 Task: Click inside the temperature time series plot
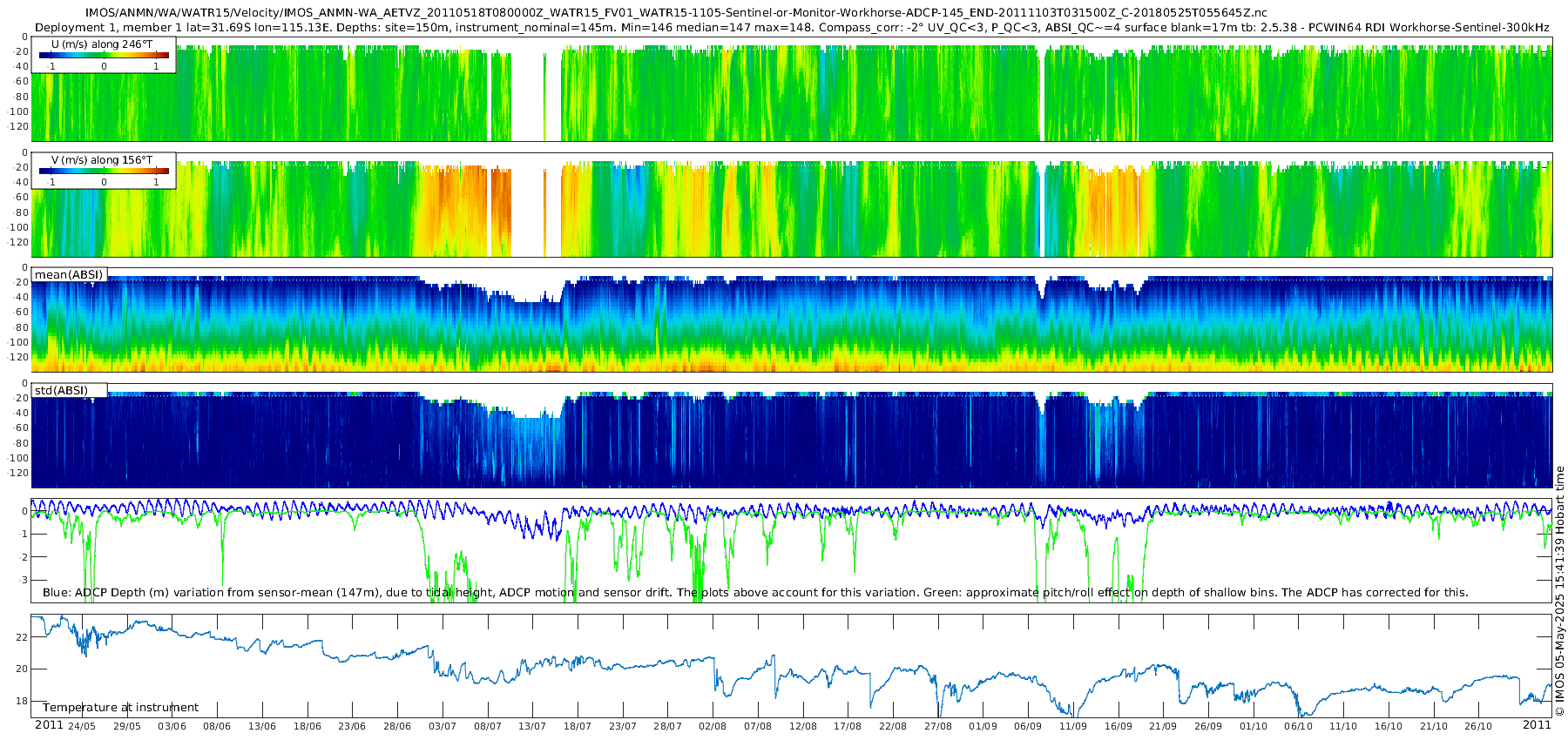pos(792,666)
